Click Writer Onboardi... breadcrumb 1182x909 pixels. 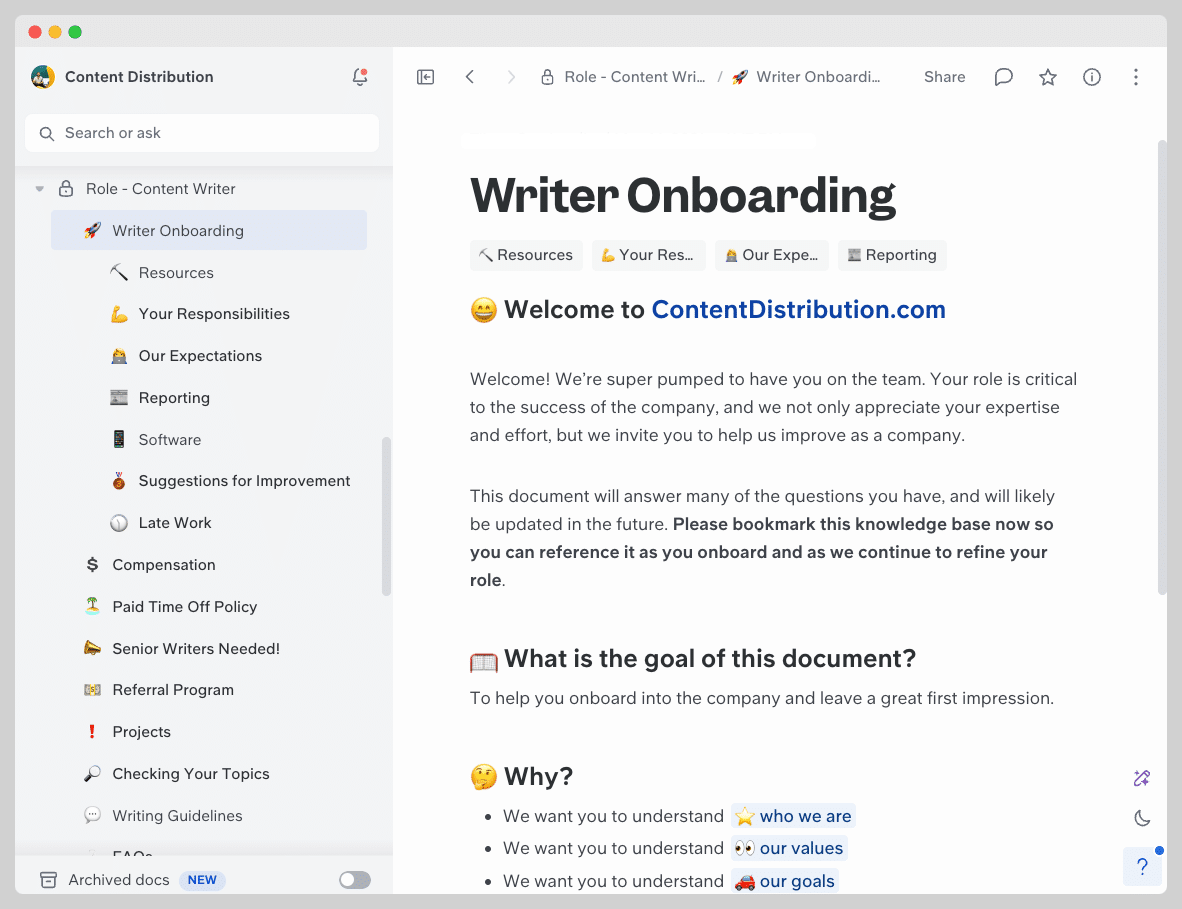pyautogui.click(x=818, y=77)
